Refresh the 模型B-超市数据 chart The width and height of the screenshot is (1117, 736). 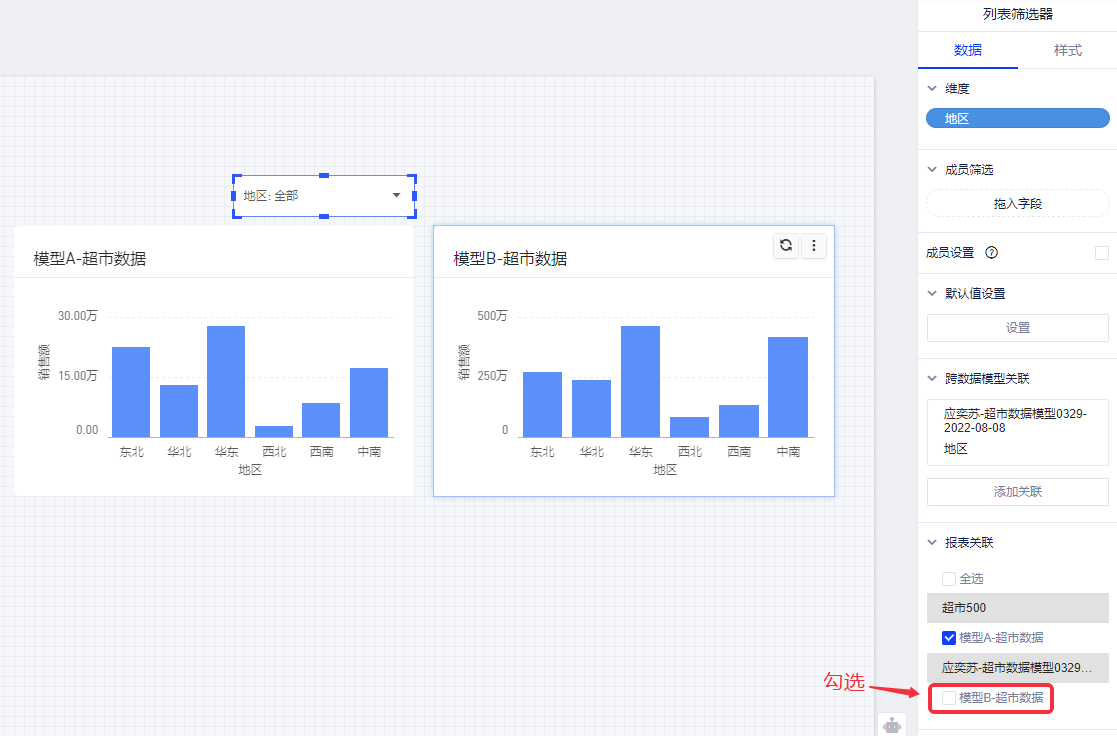787,245
